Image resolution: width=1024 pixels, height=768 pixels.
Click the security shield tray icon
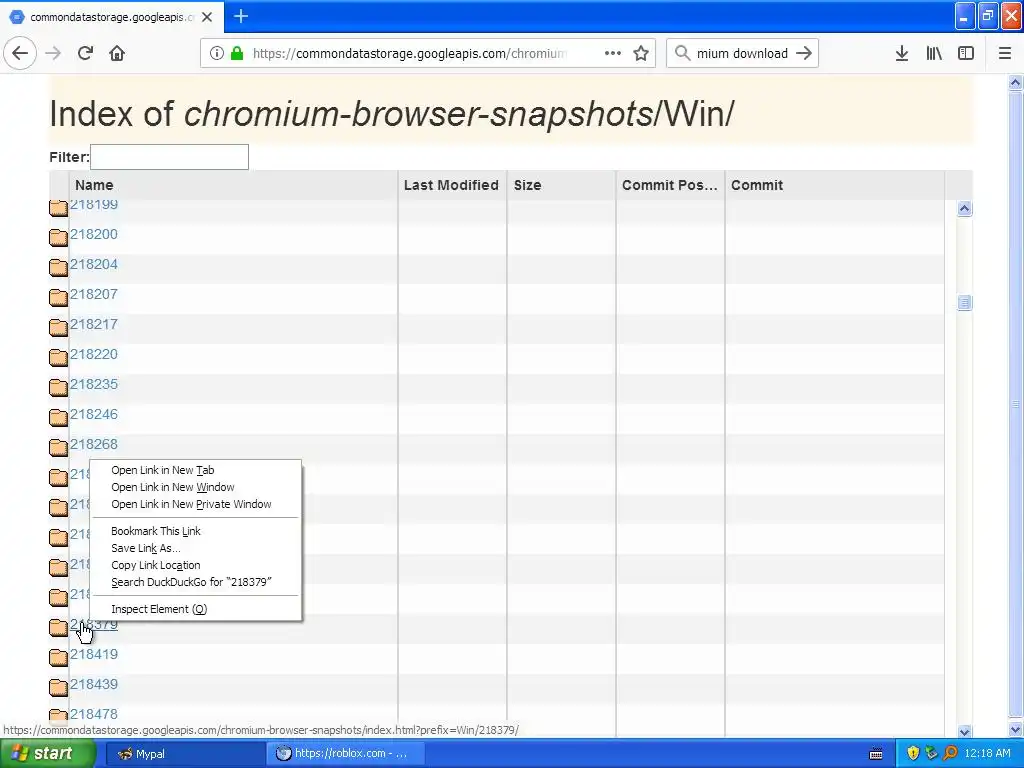(913, 753)
